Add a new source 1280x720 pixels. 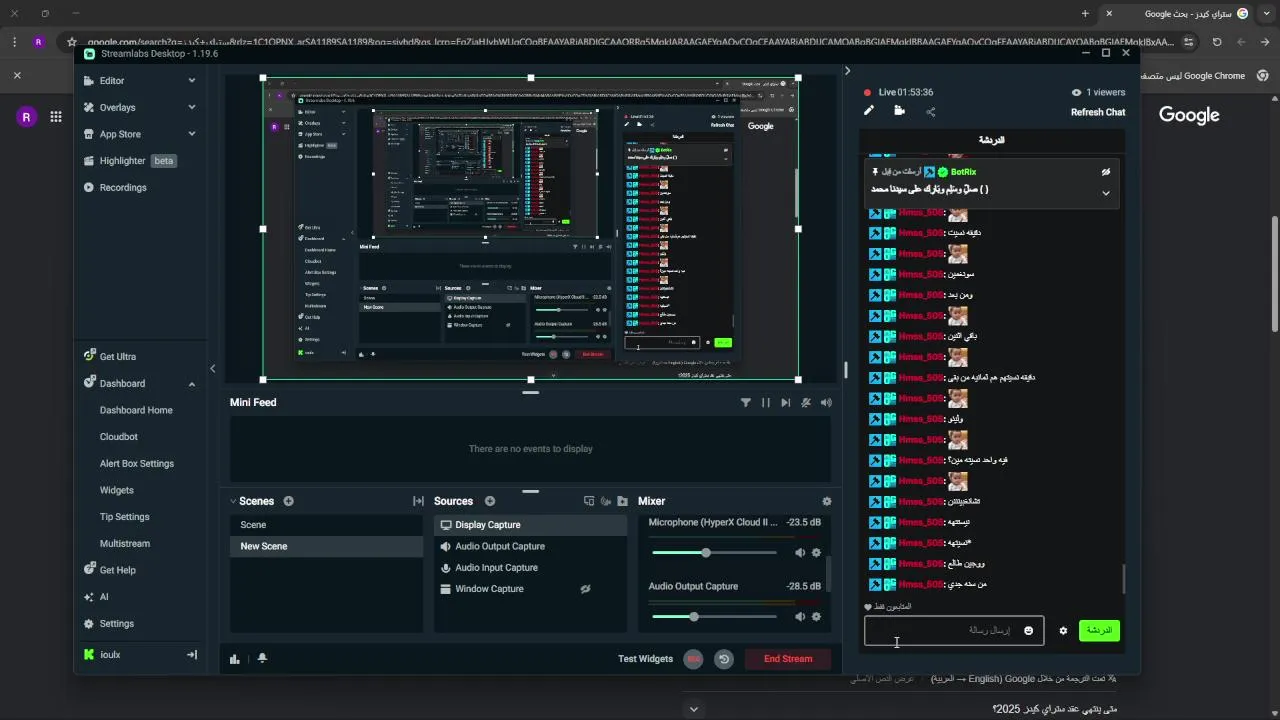coord(490,501)
